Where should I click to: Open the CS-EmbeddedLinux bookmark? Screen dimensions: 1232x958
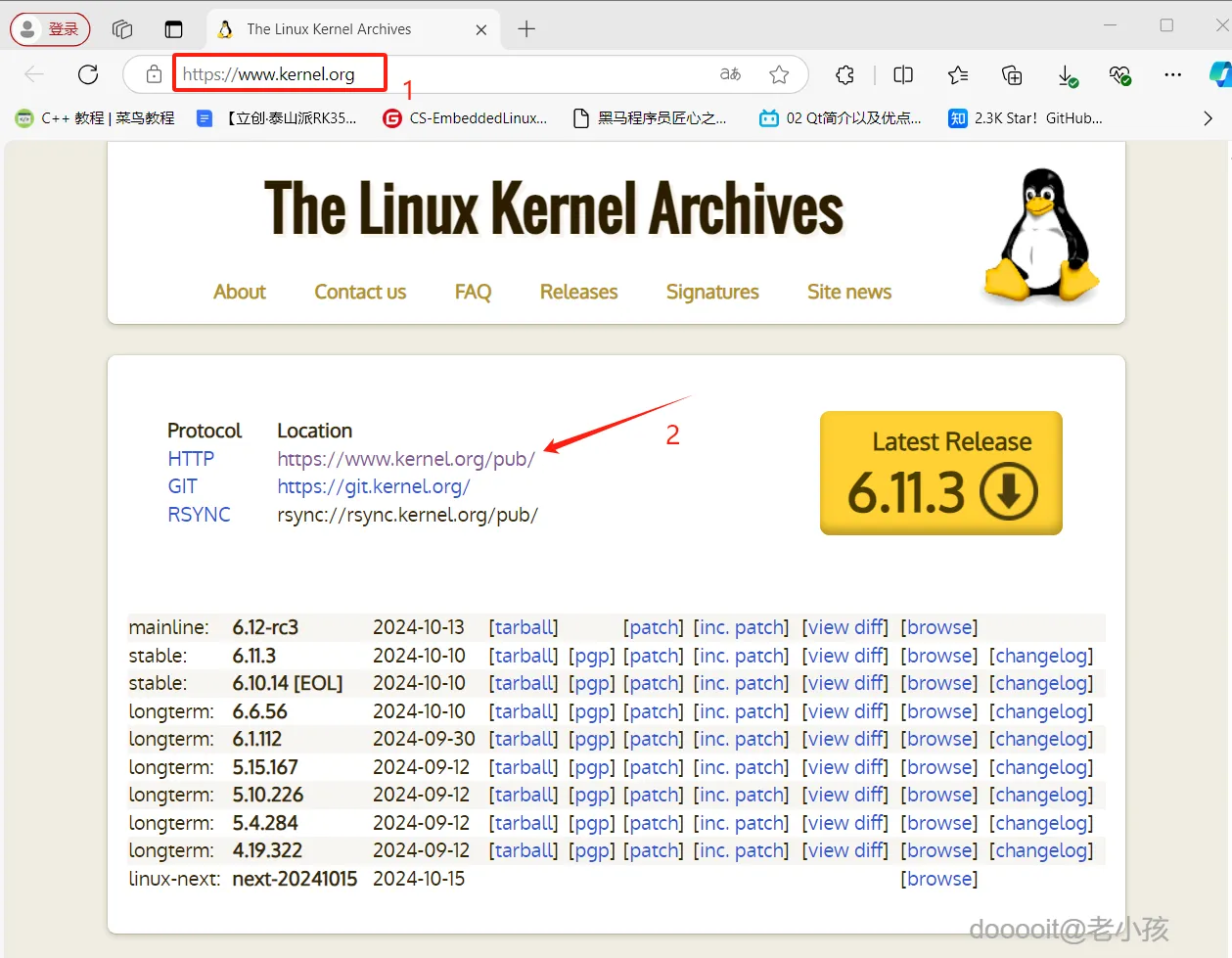tap(466, 118)
